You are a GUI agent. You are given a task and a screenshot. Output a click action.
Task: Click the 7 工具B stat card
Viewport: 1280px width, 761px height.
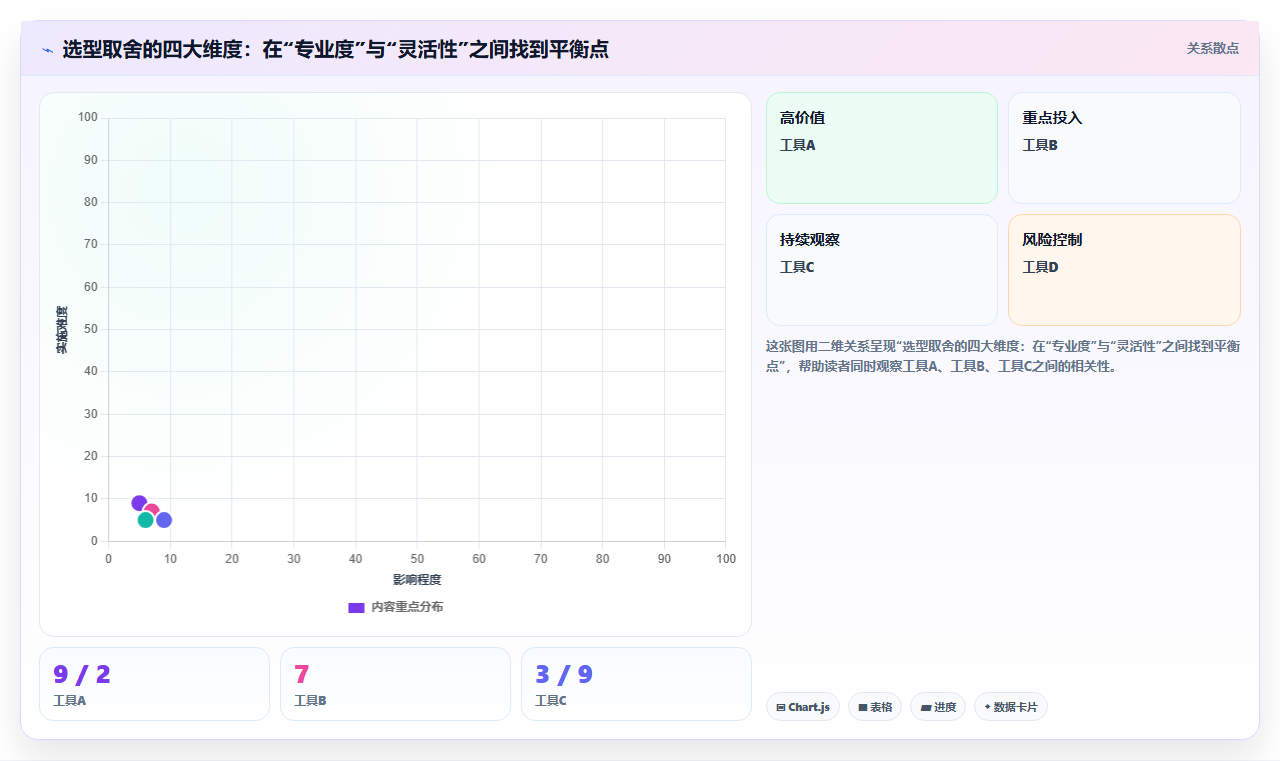[395, 684]
